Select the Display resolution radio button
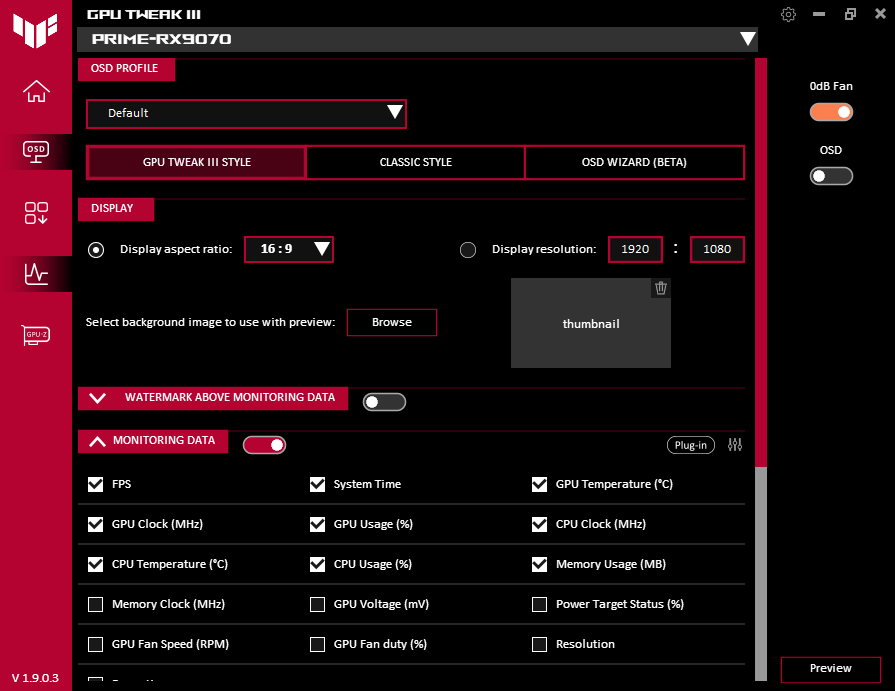 coord(468,250)
